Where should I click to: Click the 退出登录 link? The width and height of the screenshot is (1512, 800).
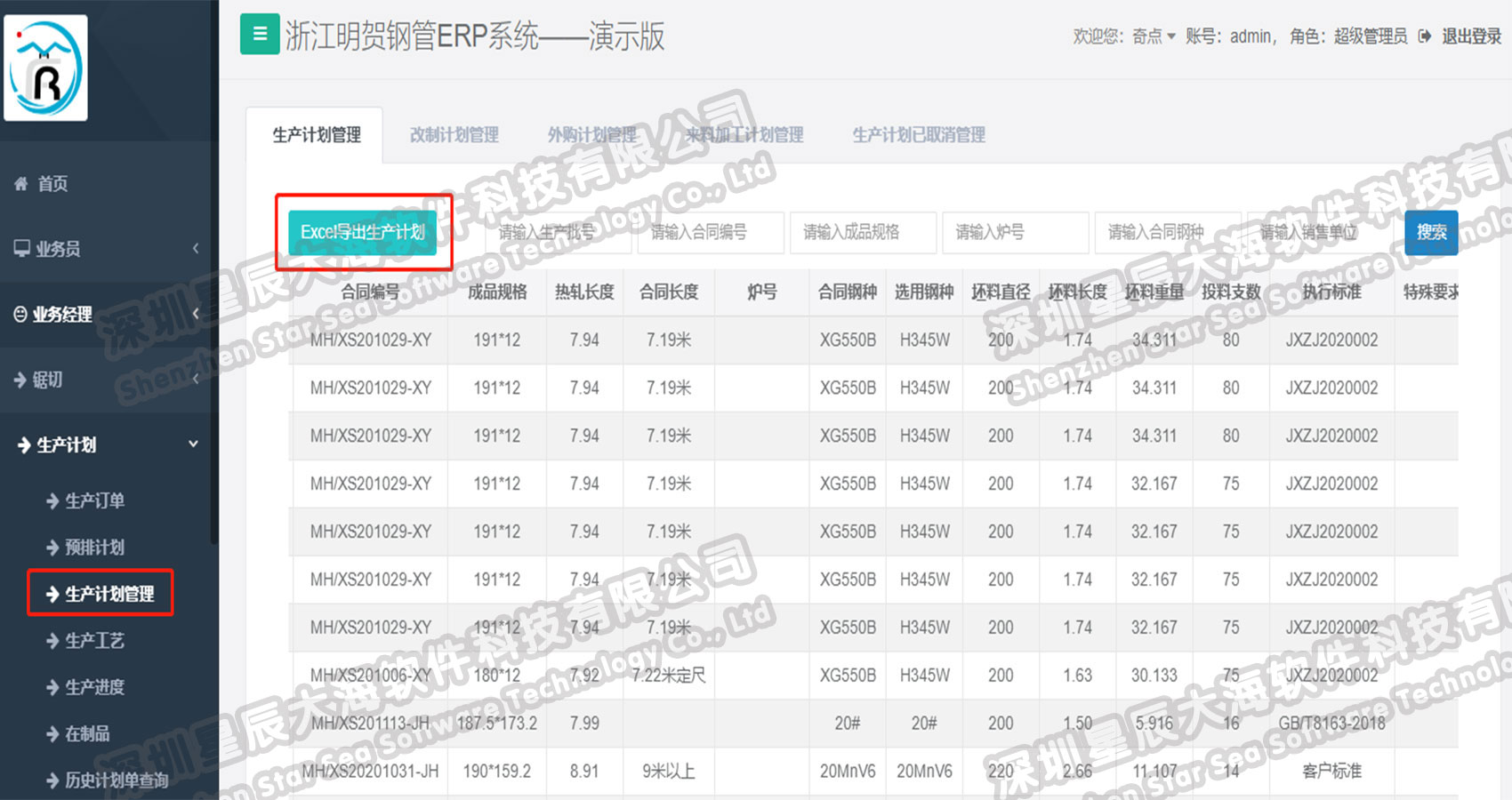tap(1472, 36)
